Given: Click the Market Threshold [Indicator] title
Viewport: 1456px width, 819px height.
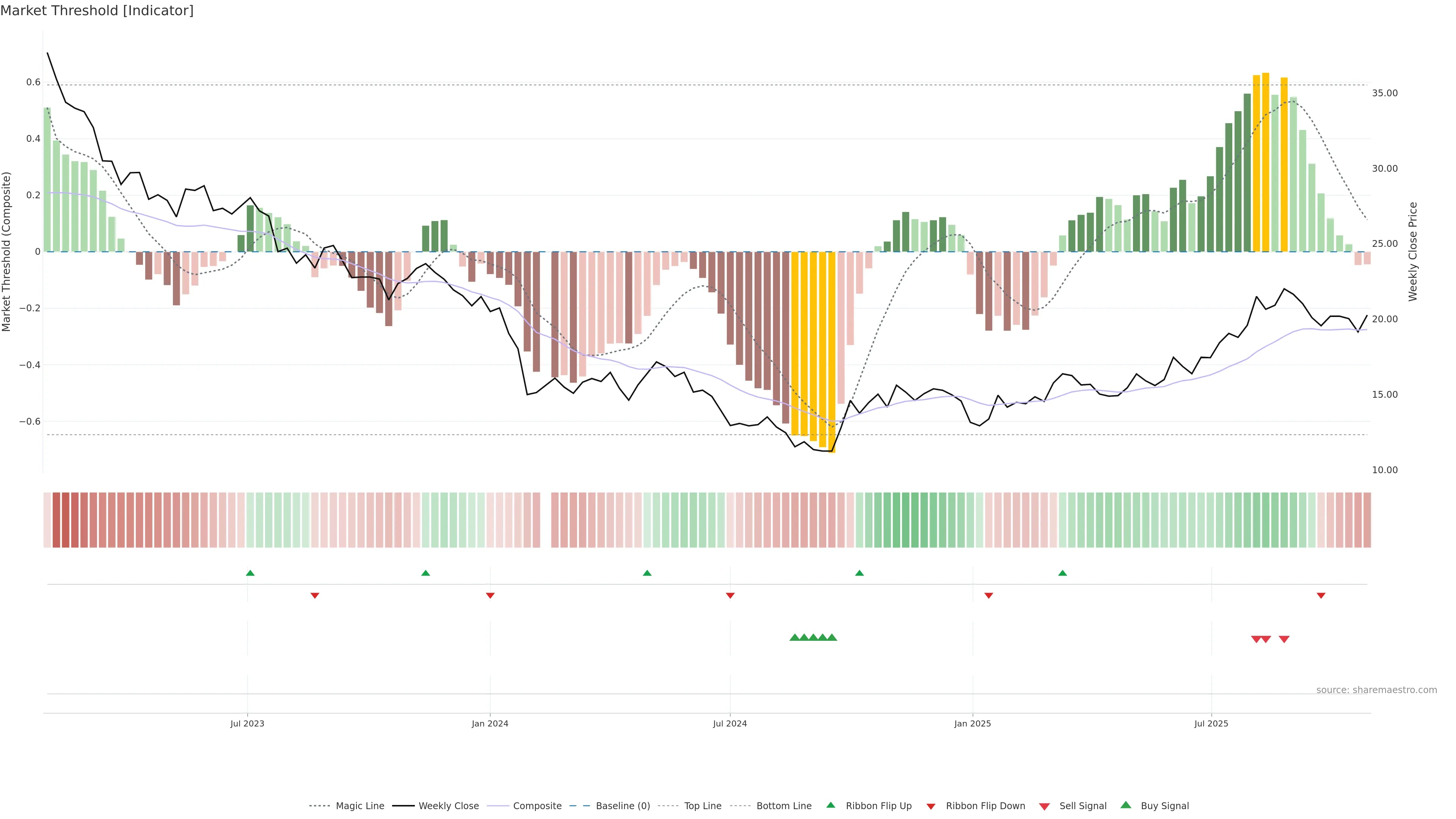Looking at the screenshot, I should point(97,11).
